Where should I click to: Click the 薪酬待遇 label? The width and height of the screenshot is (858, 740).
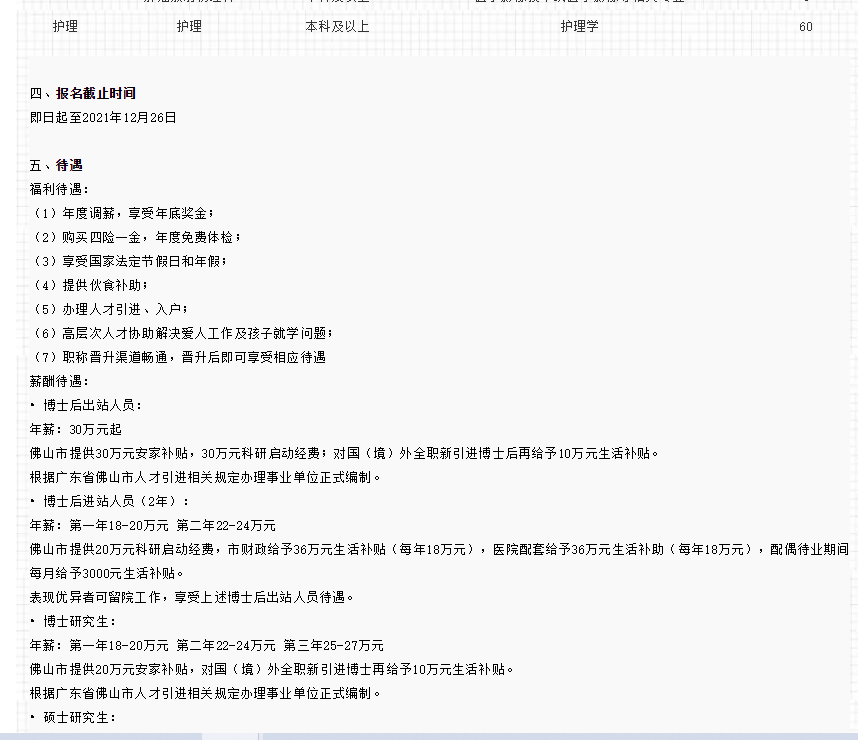point(59,381)
